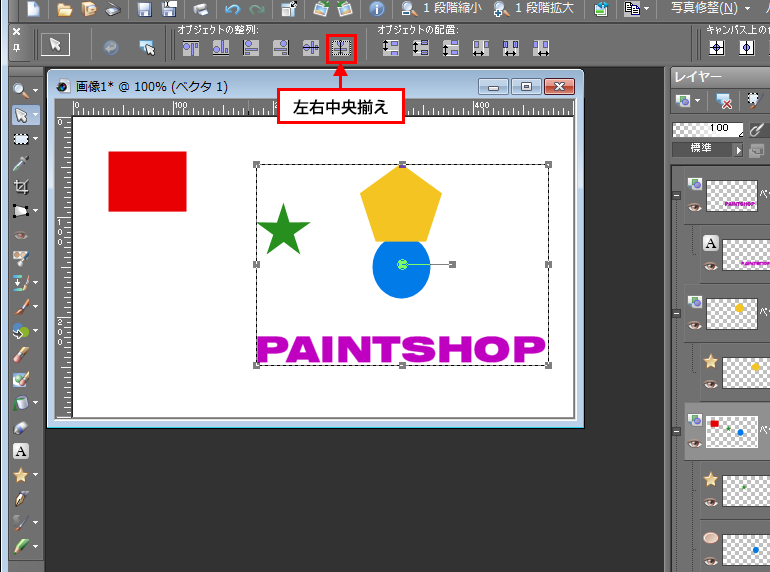Click the Save floppy disk icon
Viewport: 770px width, 572px height.
coord(144,9)
